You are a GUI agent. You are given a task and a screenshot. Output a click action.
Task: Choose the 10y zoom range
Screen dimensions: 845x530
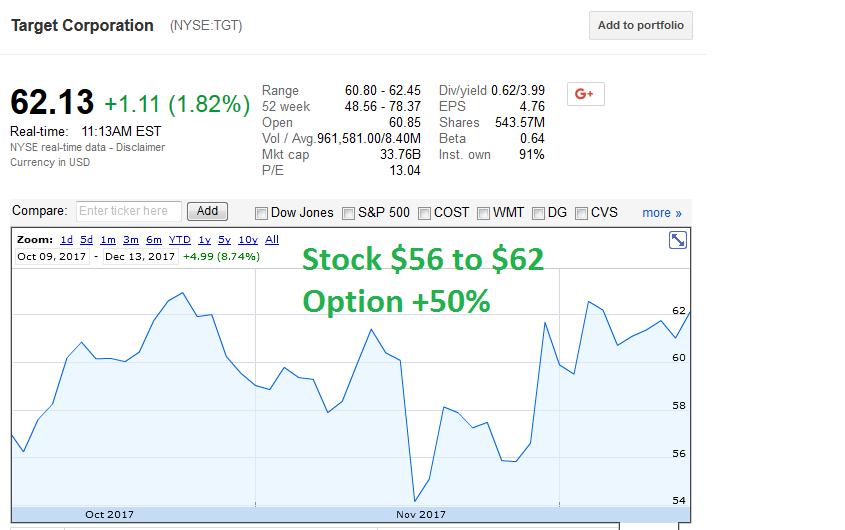point(248,240)
